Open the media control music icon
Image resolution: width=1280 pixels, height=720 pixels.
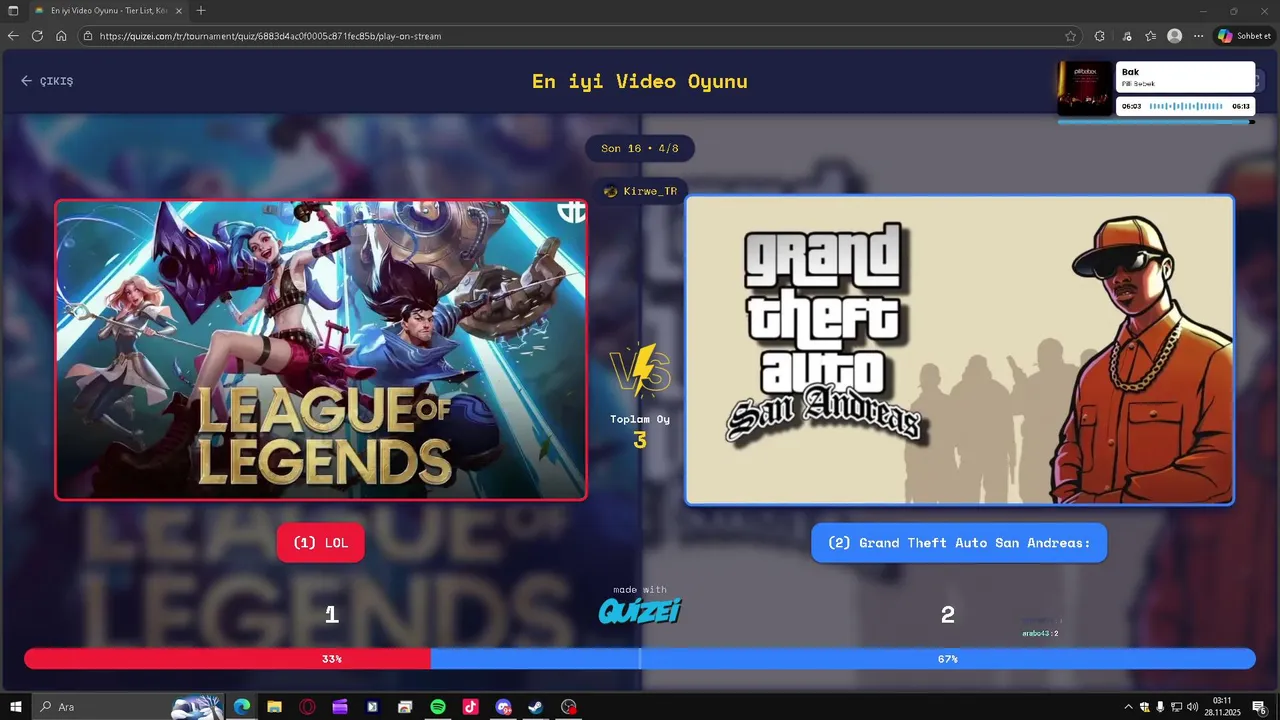1127,36
